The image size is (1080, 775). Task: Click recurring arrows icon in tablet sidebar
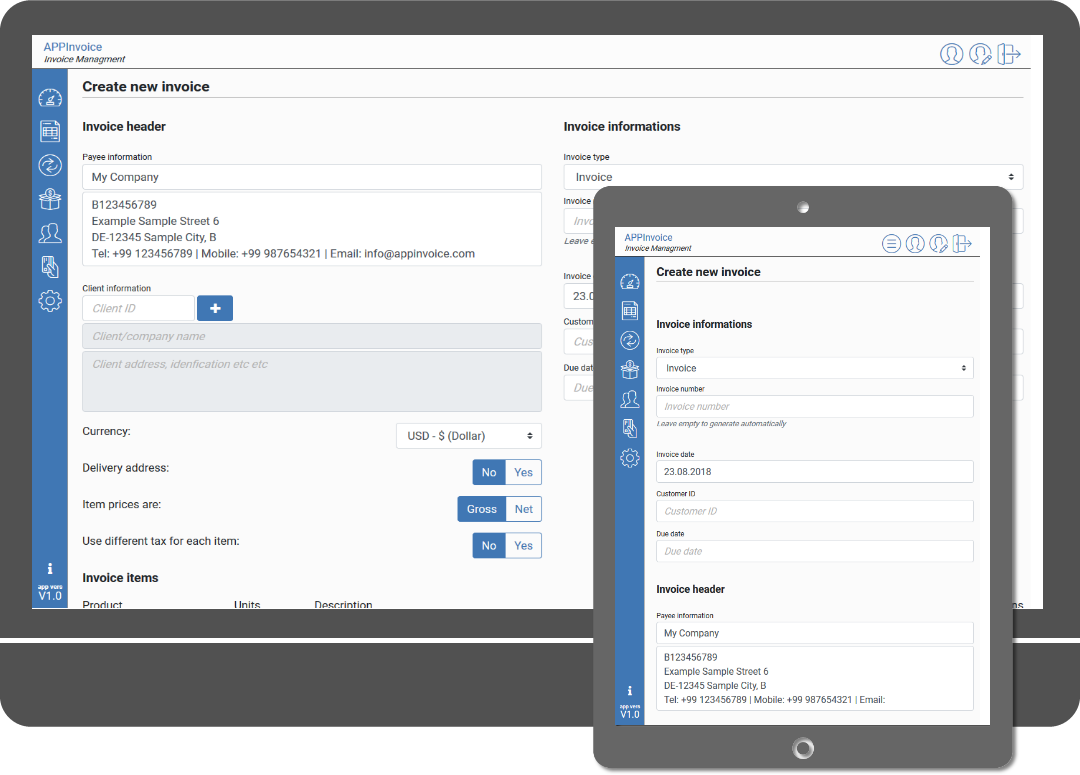click(630, 340)
